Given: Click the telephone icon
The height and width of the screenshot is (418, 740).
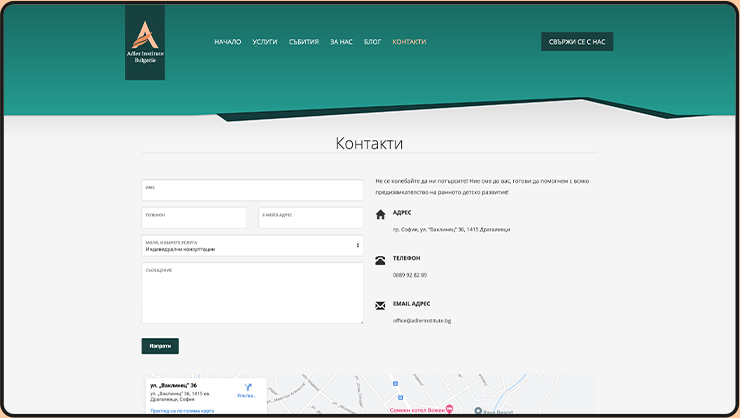Looking at the screenshot, I should pyautogui.click(x=380, y=260).
